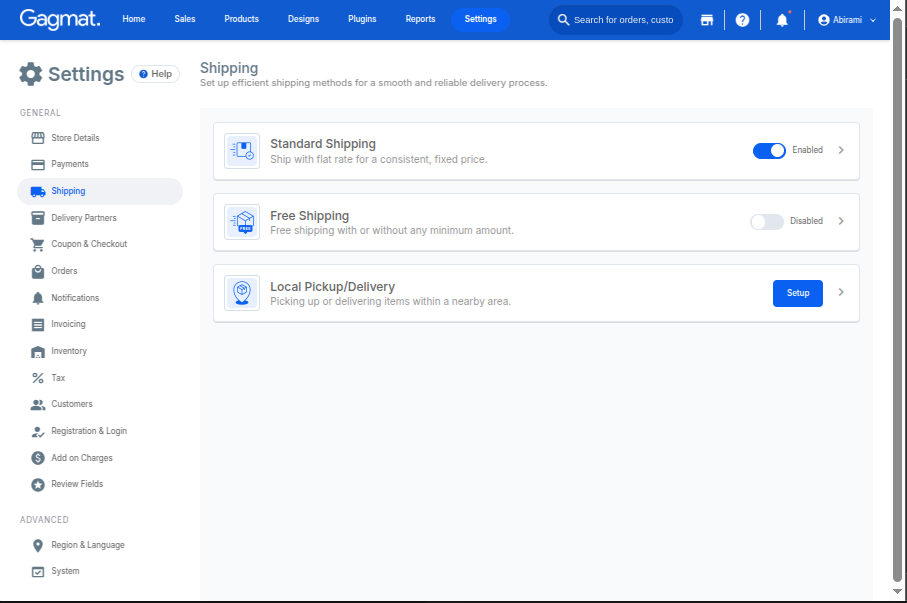Viewport: 907px width, 603px height.
Task: Click the Coupon & Checkout cart icon
Action: (38, 245)
